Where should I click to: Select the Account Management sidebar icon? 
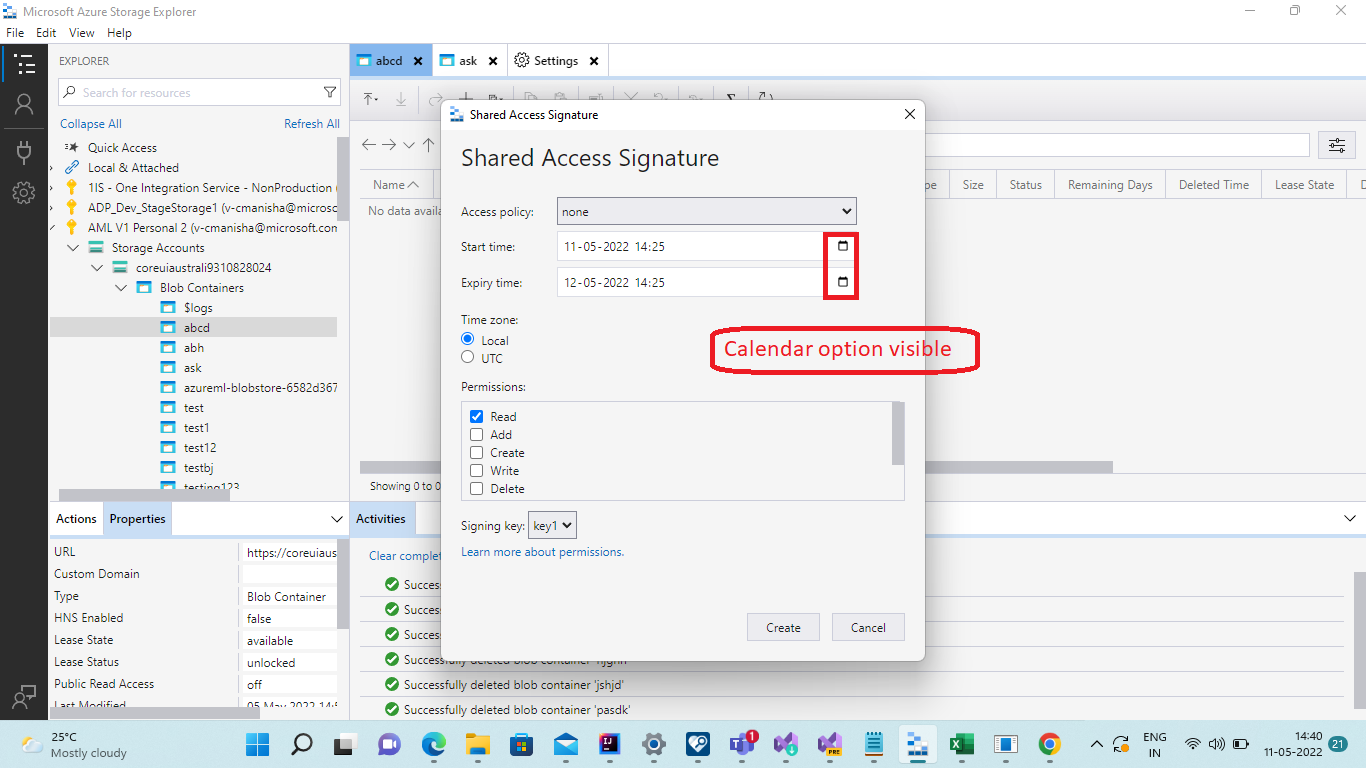point(25,103)
